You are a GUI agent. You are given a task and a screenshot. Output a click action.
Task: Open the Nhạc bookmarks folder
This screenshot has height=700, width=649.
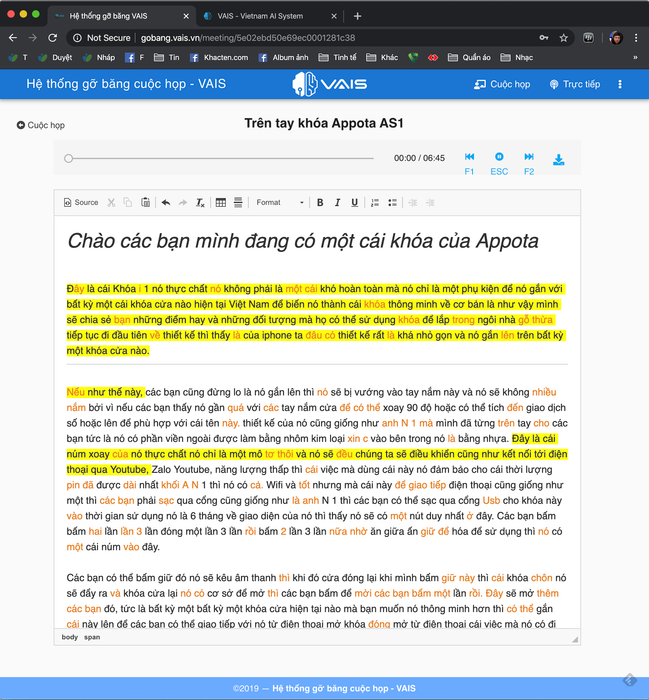[x=516, y=58]
